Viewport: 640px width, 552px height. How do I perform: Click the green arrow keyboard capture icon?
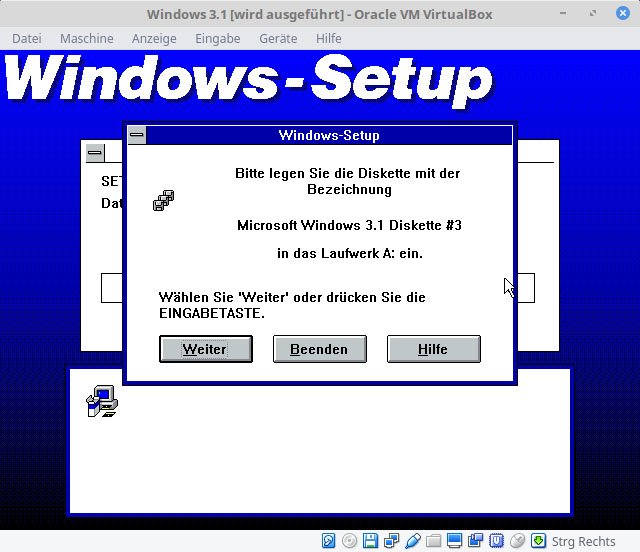click(x=538, y=541)
